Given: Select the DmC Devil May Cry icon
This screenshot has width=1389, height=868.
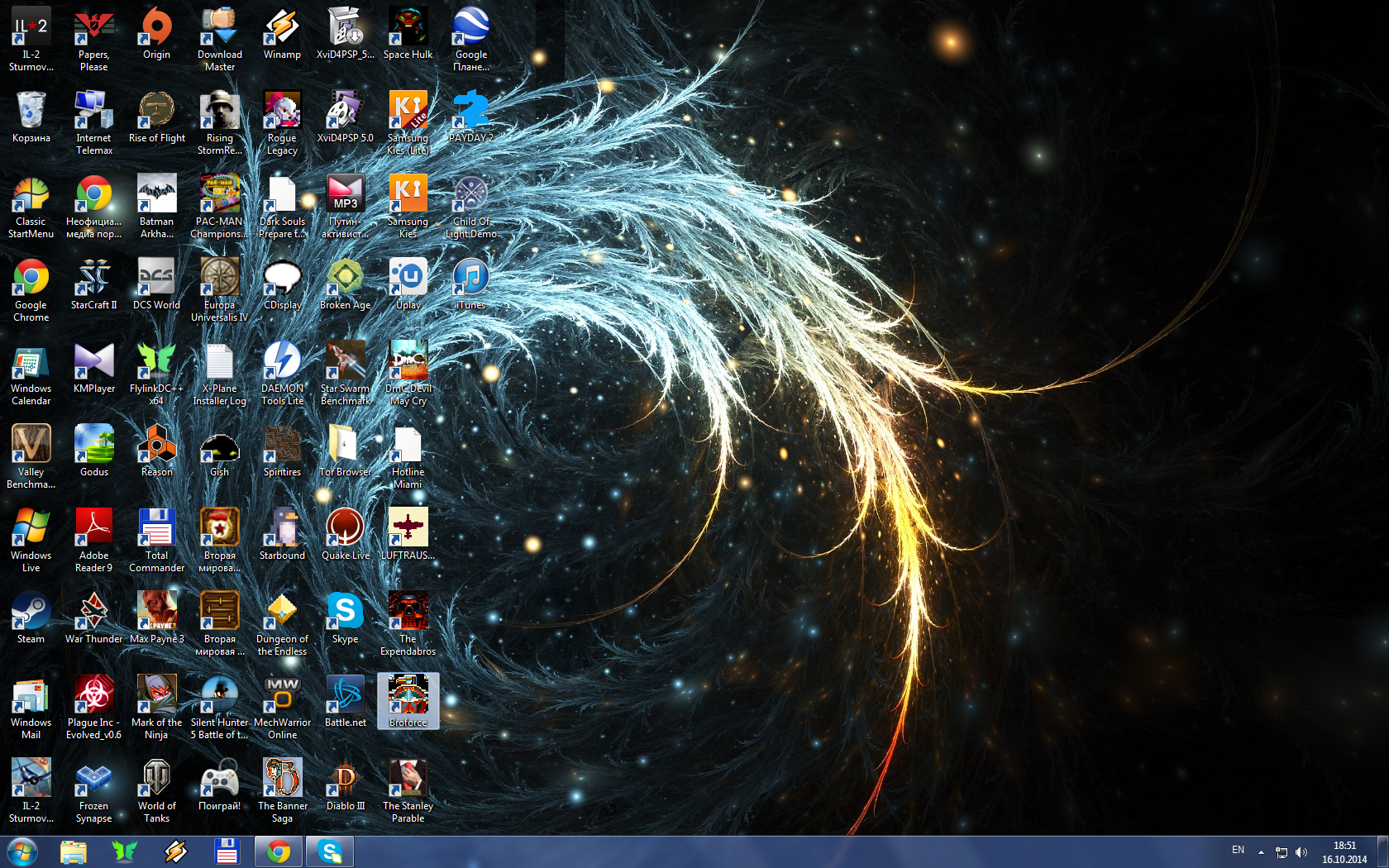Looking at the screenshot, I should coord(408,373).
